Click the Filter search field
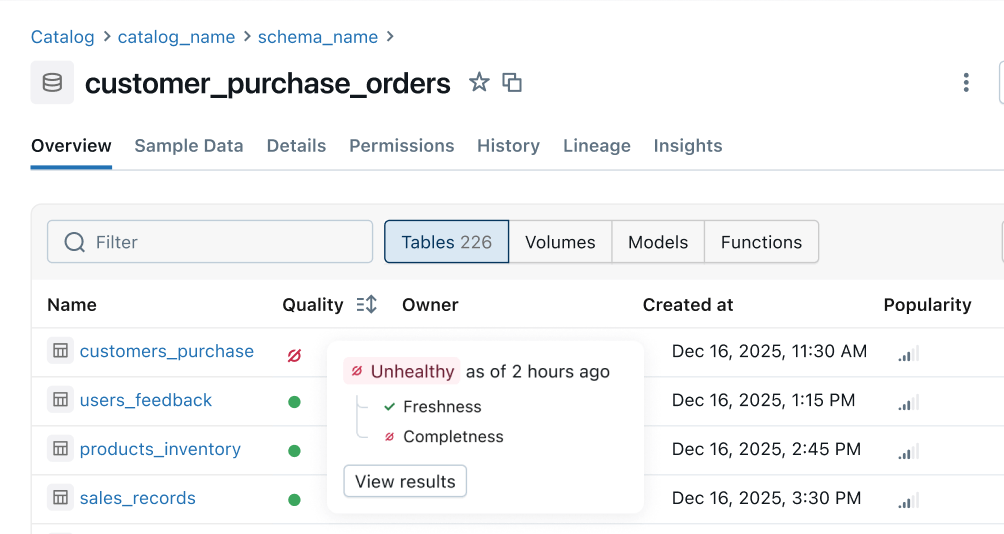 (210, 242)
